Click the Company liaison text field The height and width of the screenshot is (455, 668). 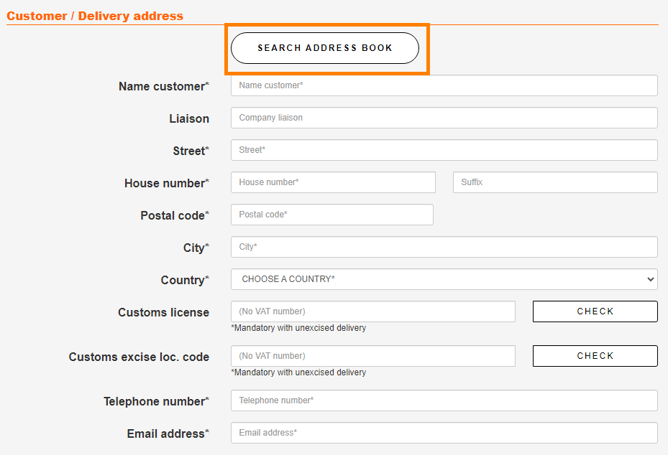[444, 118]
